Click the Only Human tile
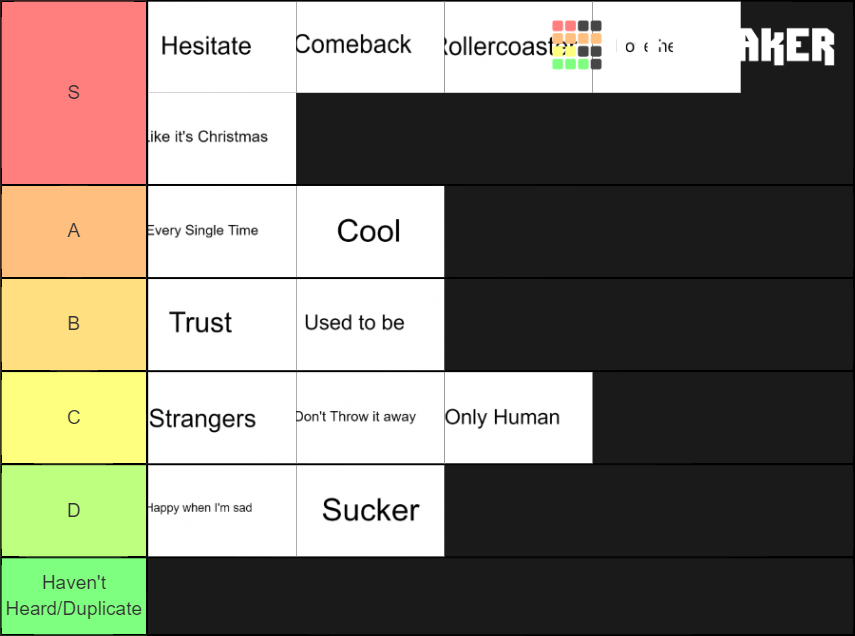Image resolution: width=855 pixels, height=636 pixels. tap(518, 418)
